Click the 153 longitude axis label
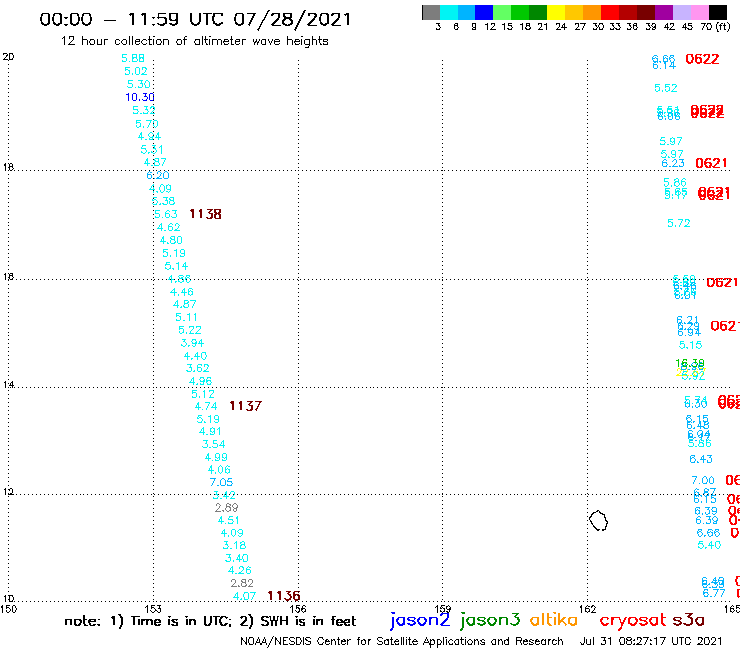The width and height of the screenshot is (740, 650). pos(153,609)
